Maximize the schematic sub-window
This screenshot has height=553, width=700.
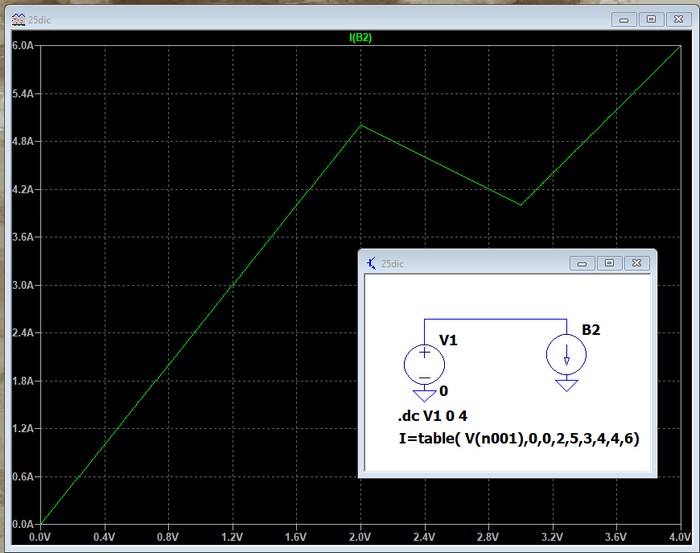tap(608, 263)
